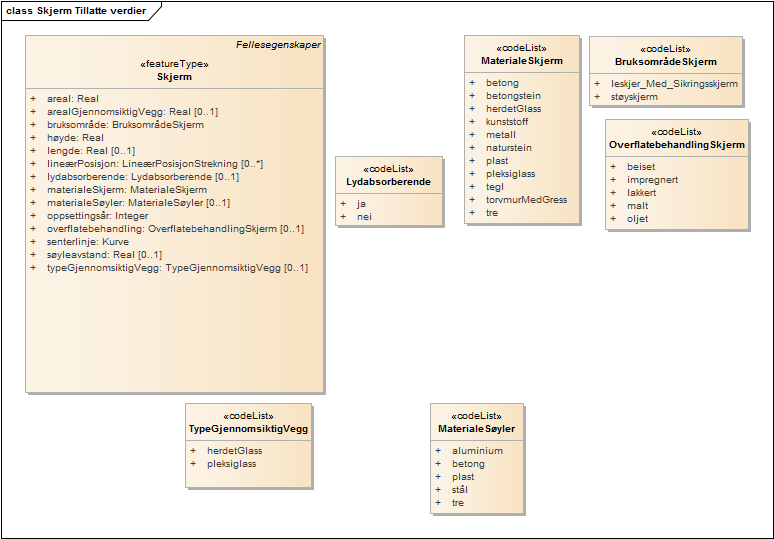The image size is (774, 539).
Task: Select 'torvmurMedGress' in MaterialeSkjerm
Action: [526, 200]
